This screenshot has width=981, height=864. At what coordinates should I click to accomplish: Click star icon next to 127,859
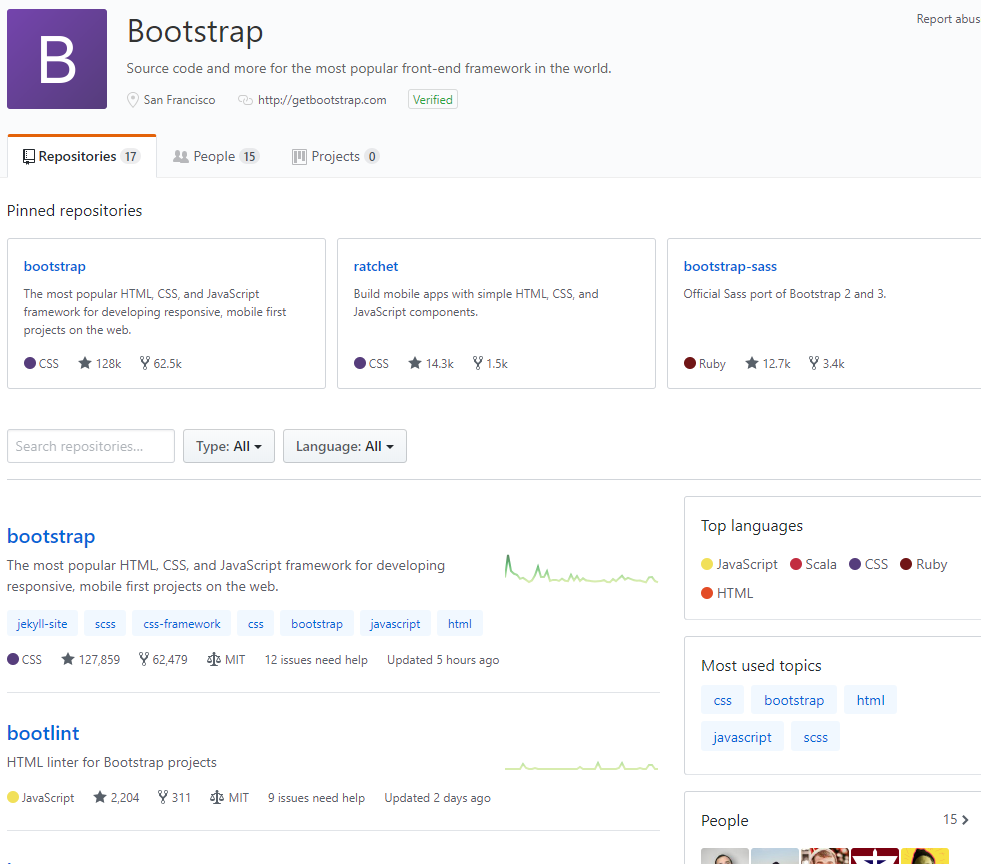68,659
